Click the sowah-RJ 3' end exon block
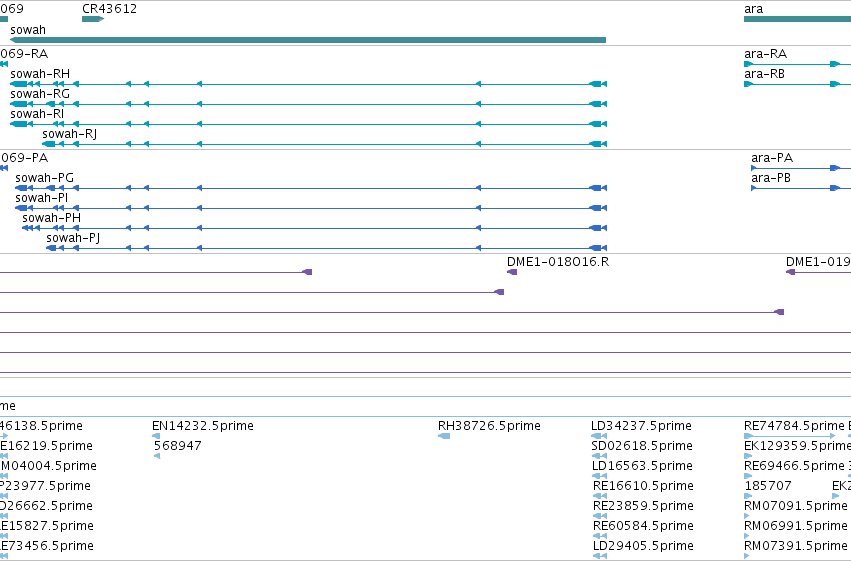851x561 pixels. (x=49, y=144)
